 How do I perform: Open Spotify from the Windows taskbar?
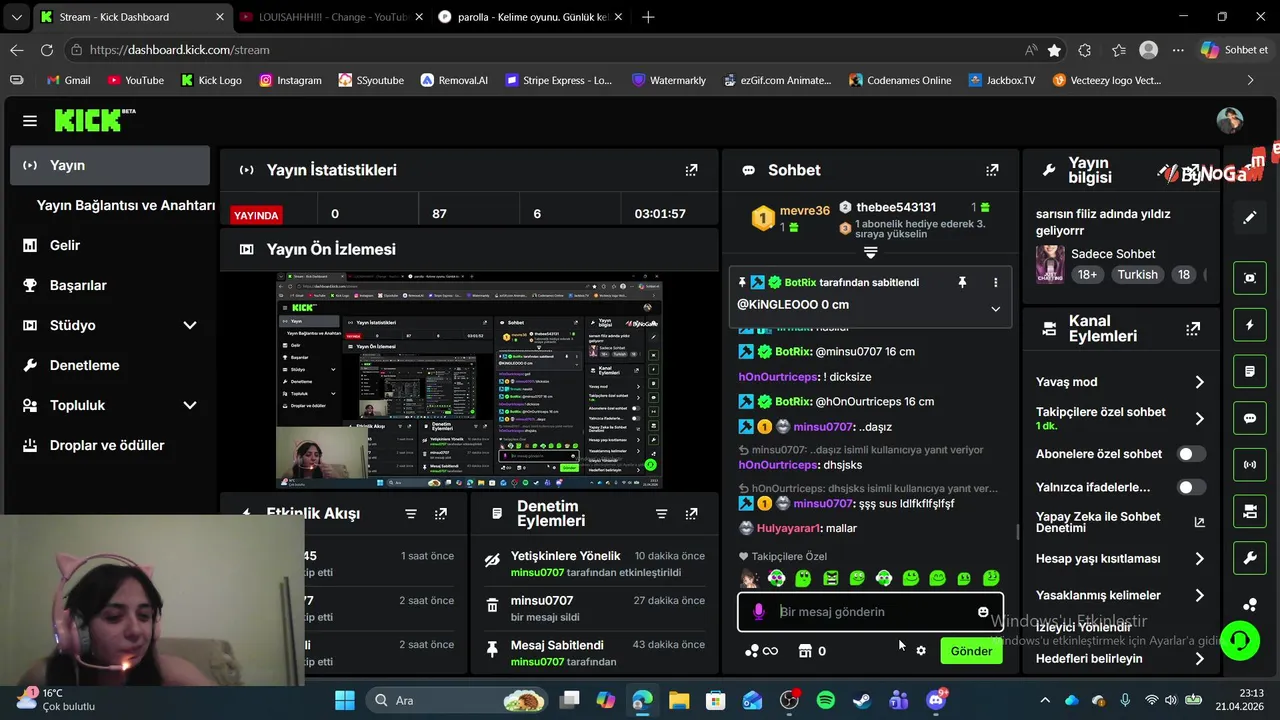point(825,700)
